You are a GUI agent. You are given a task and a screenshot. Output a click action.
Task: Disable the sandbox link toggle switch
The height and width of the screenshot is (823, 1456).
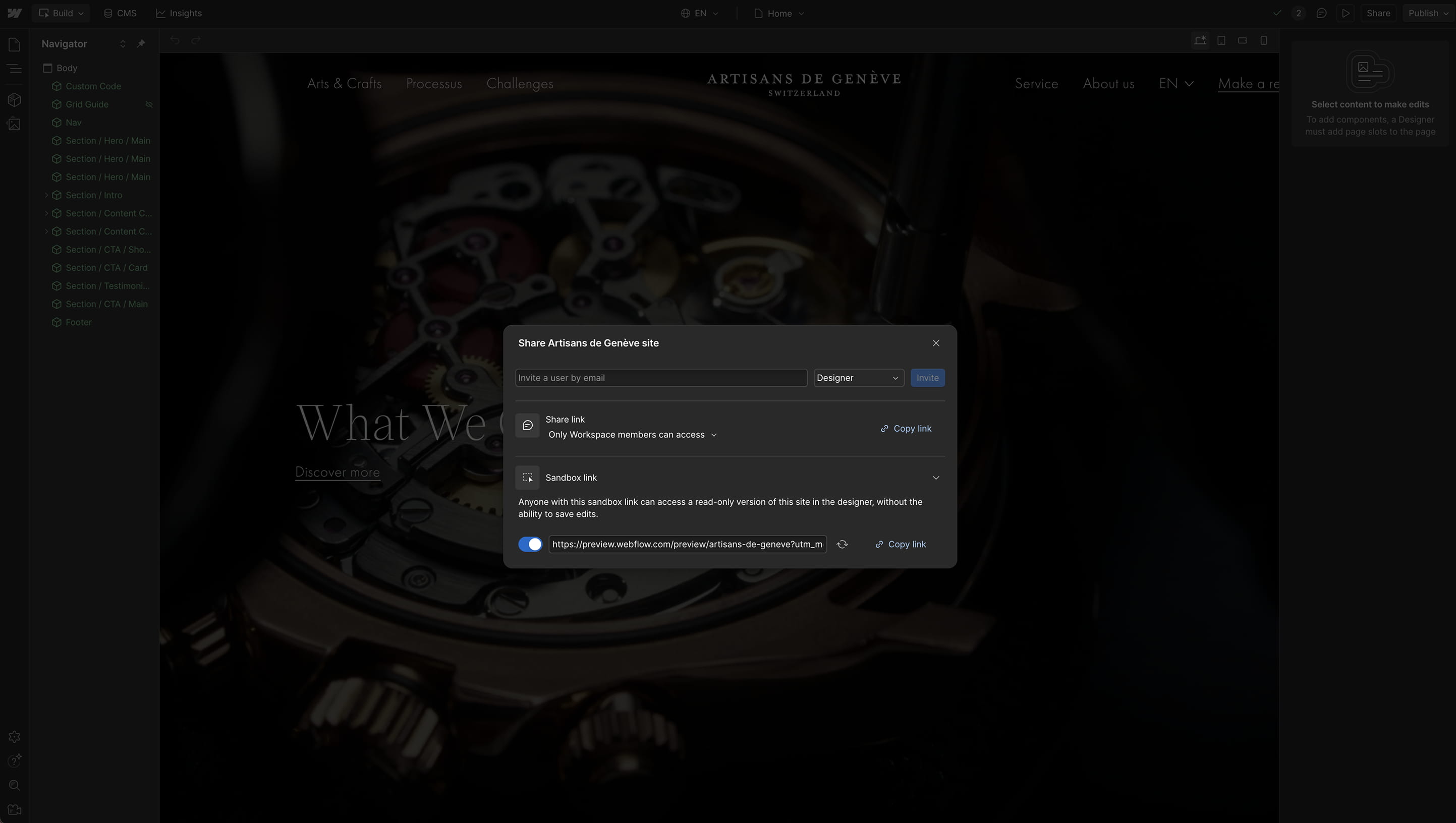tap(530, 544)
